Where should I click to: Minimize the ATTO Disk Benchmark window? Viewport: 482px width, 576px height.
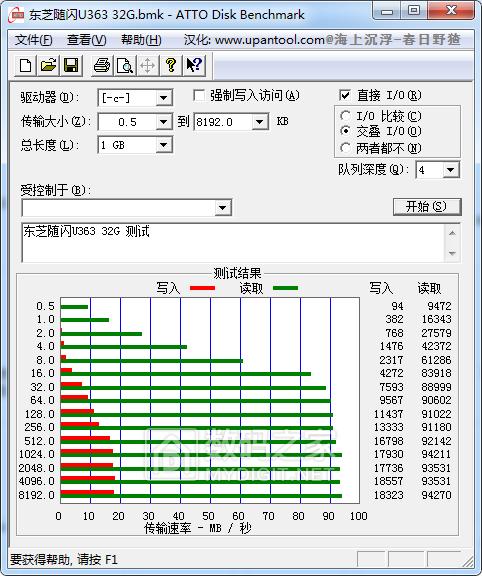(x=386, y=11)
